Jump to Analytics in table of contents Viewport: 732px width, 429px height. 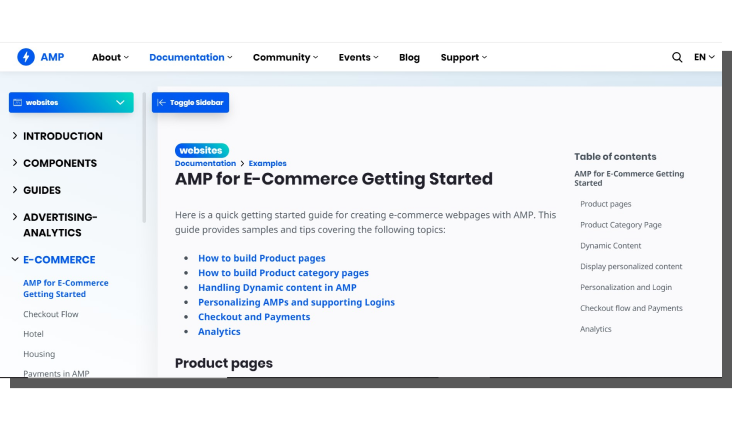pyautogui.click(x=596, y=329)
